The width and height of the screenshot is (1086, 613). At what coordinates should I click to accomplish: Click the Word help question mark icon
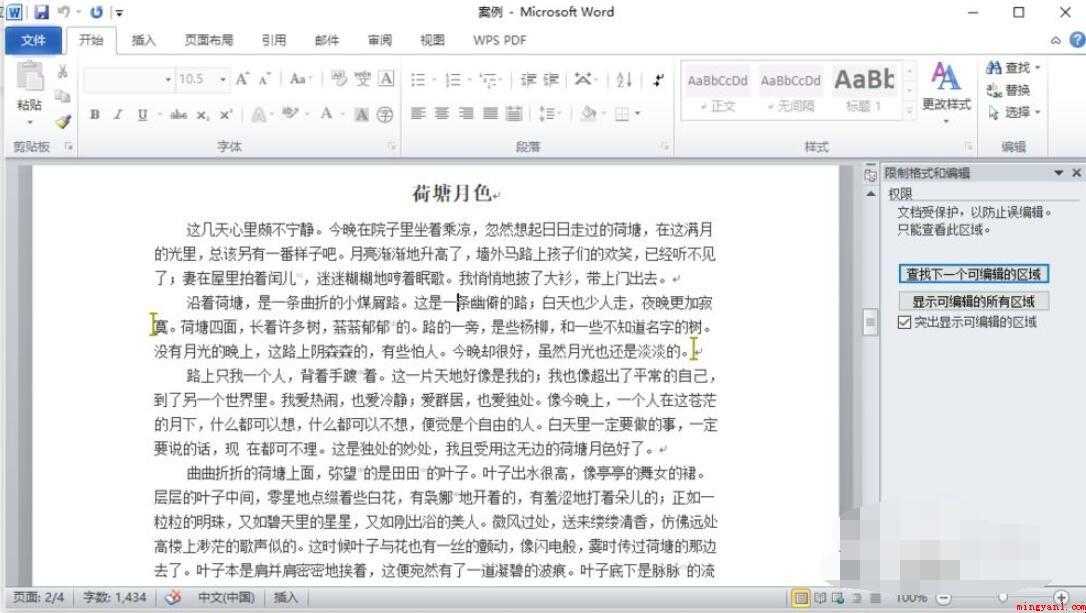click(x=1078, y=40)
